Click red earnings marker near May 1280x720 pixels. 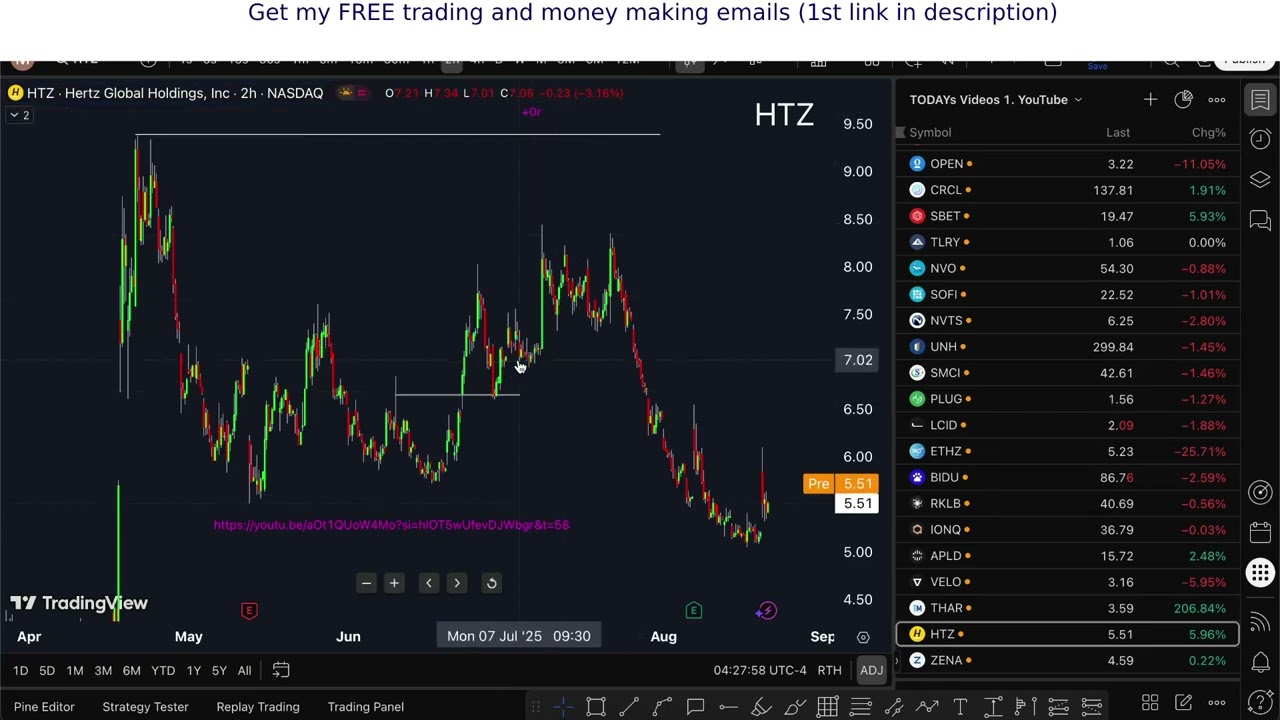[249, 610]
